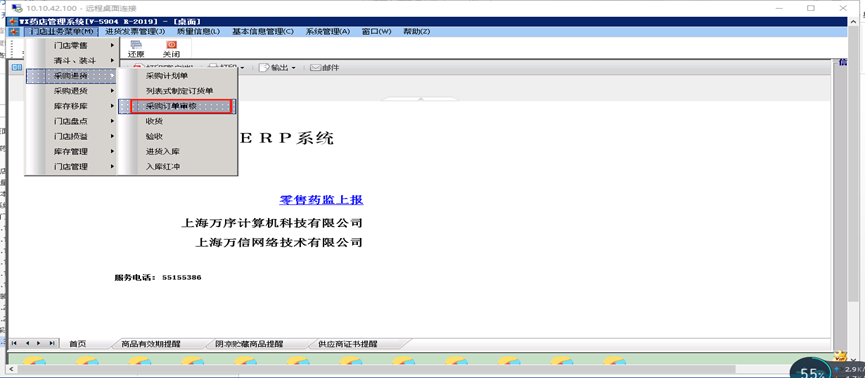Click the 邮件 envelope toolbar button
Screen dimensions: 865x378
(324, 68)
